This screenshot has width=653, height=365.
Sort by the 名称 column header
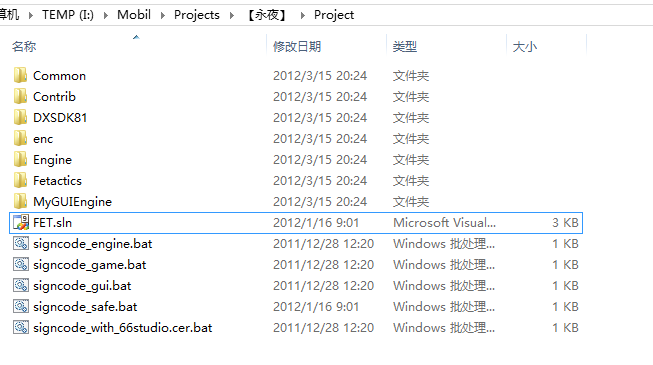click(x=24, y=46)
